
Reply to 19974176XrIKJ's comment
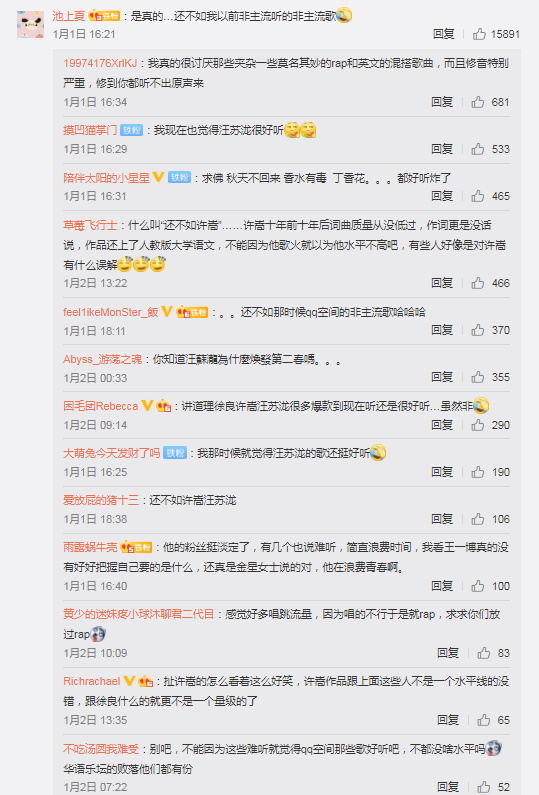pos(442,102)
